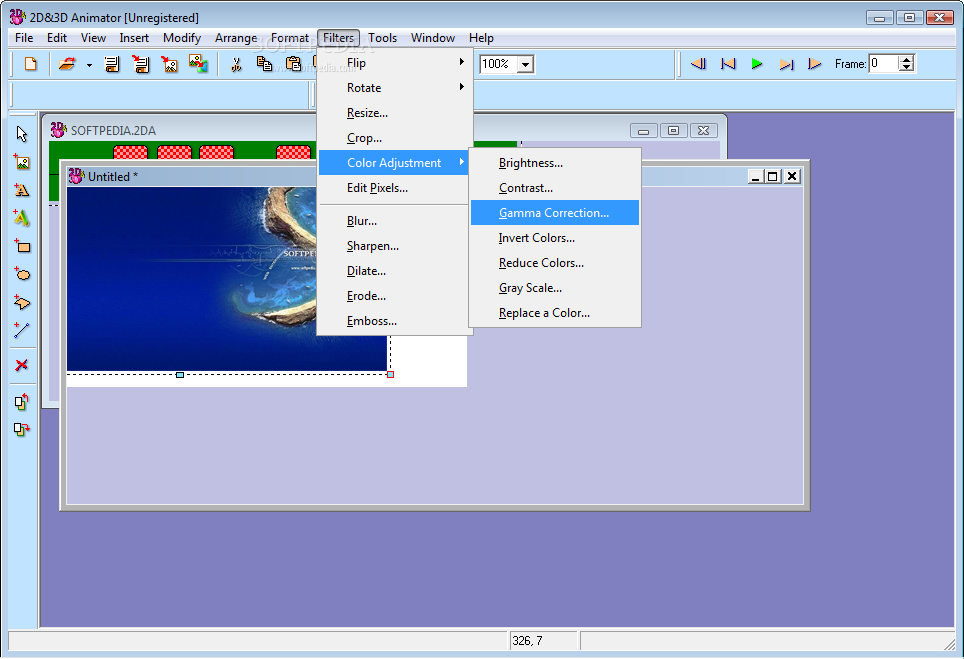
Task: Choose Gray Scale... in the submenu
Action: [x=555, y=288]
